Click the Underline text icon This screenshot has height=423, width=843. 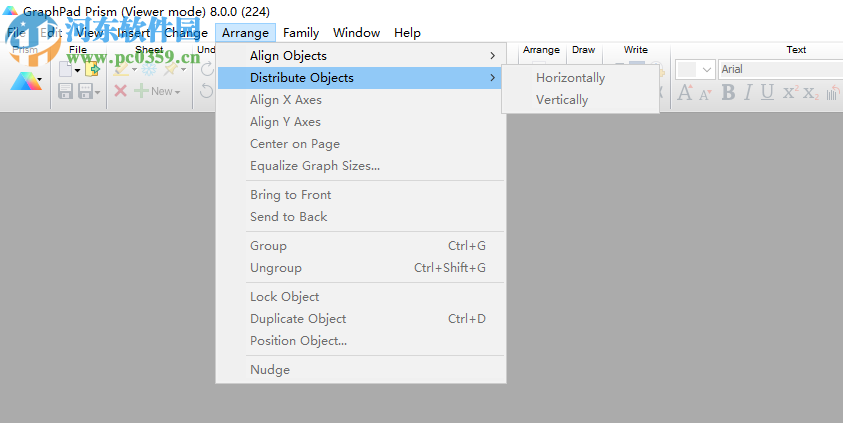tap(767, 93)
